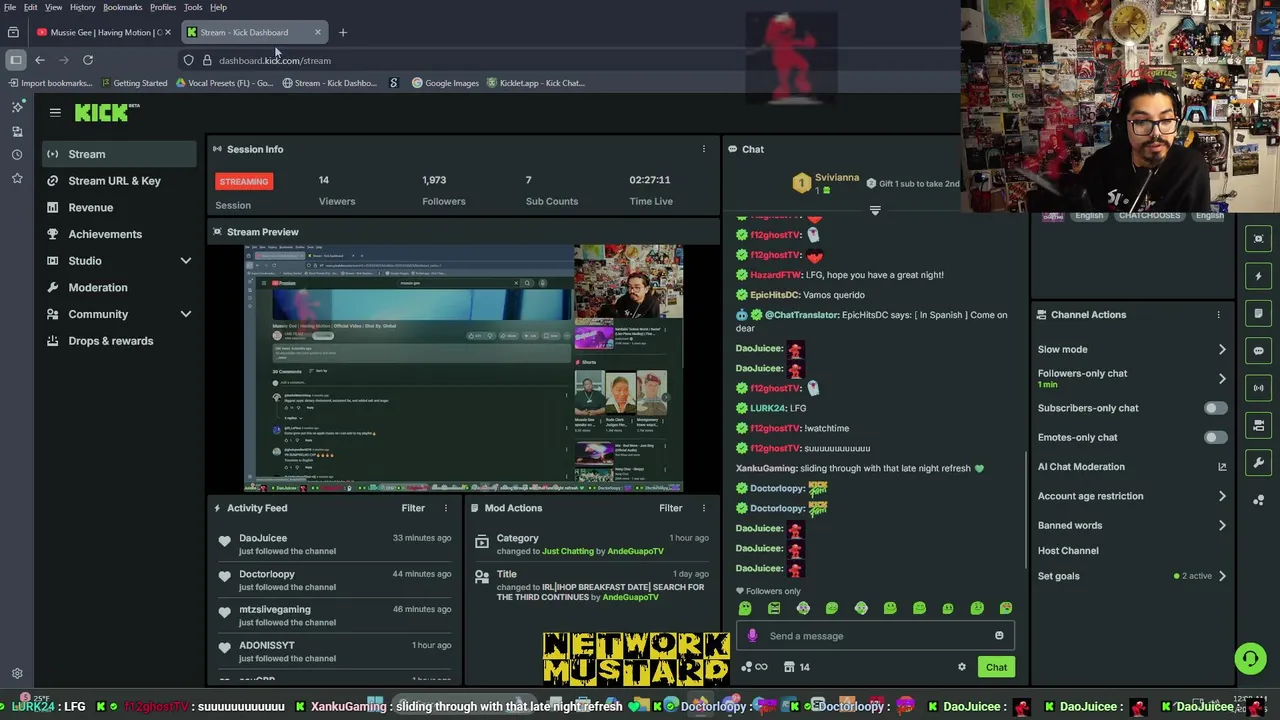Image resolution: width=1280 pixels, height=720 pixels.
Task: Open new browser tab plus button
Action: [343, 32]
